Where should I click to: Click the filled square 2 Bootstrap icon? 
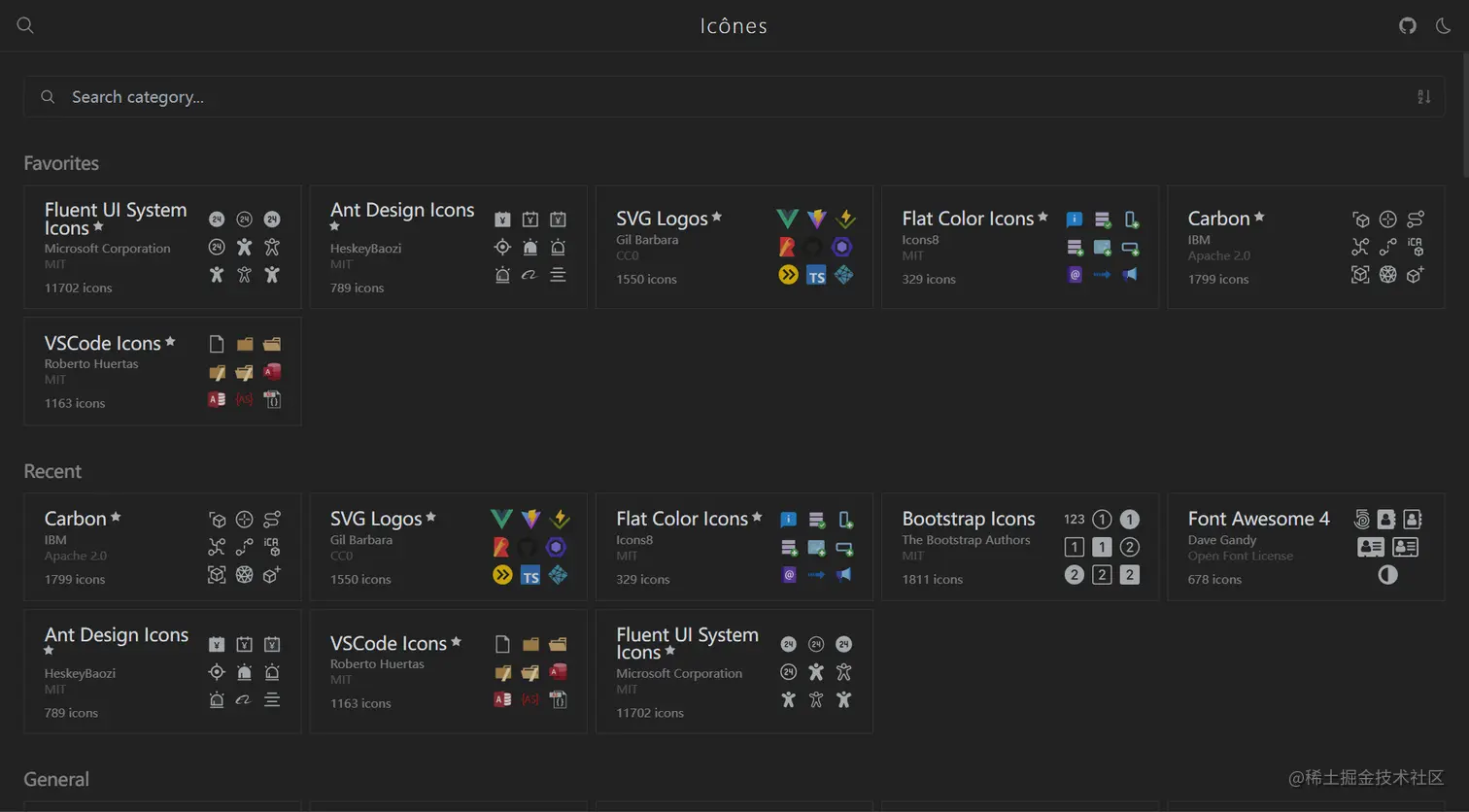pos(1129,574)
